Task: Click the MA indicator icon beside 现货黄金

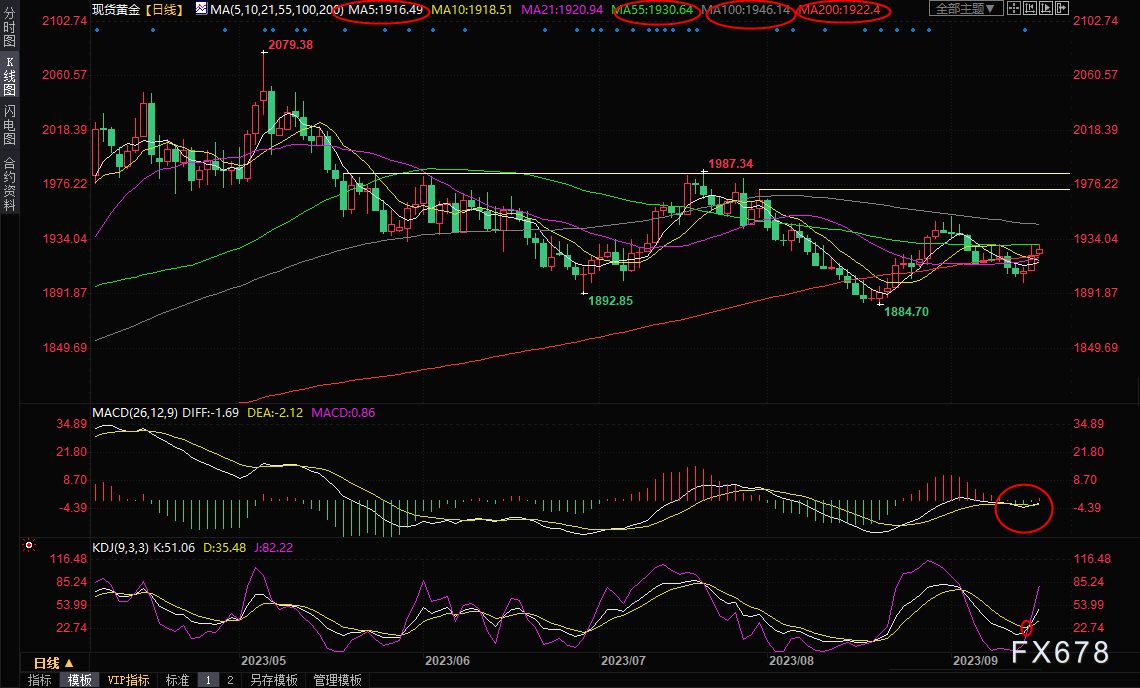Action: point(201,9)
